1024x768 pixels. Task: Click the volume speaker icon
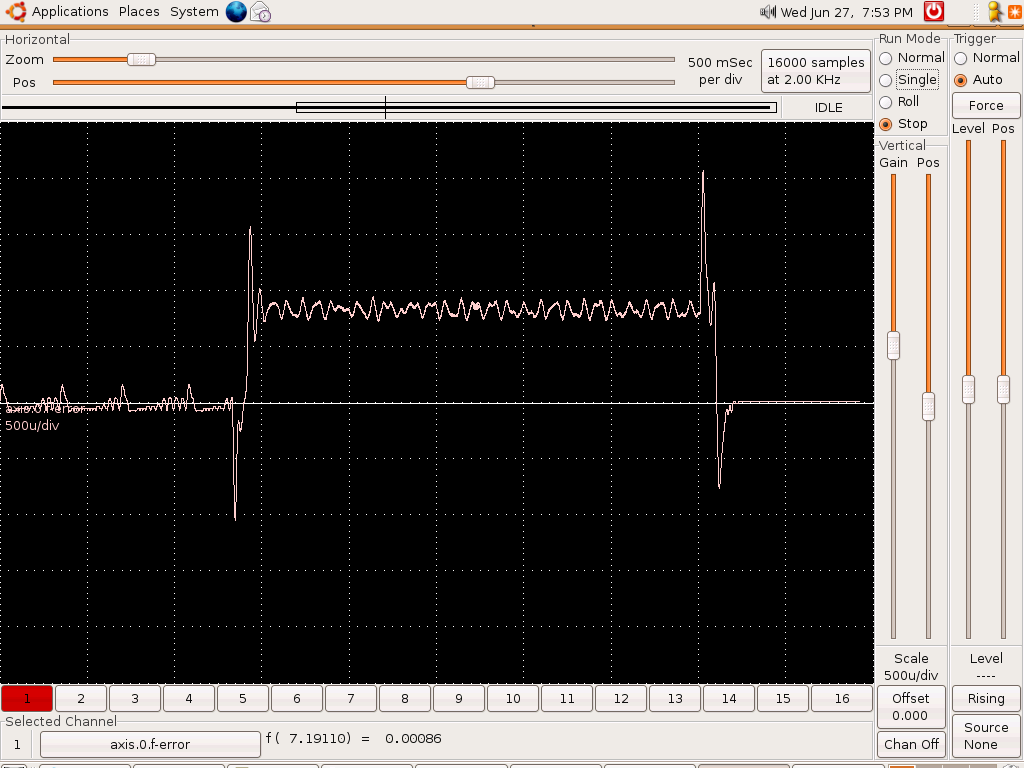(768, 12)
